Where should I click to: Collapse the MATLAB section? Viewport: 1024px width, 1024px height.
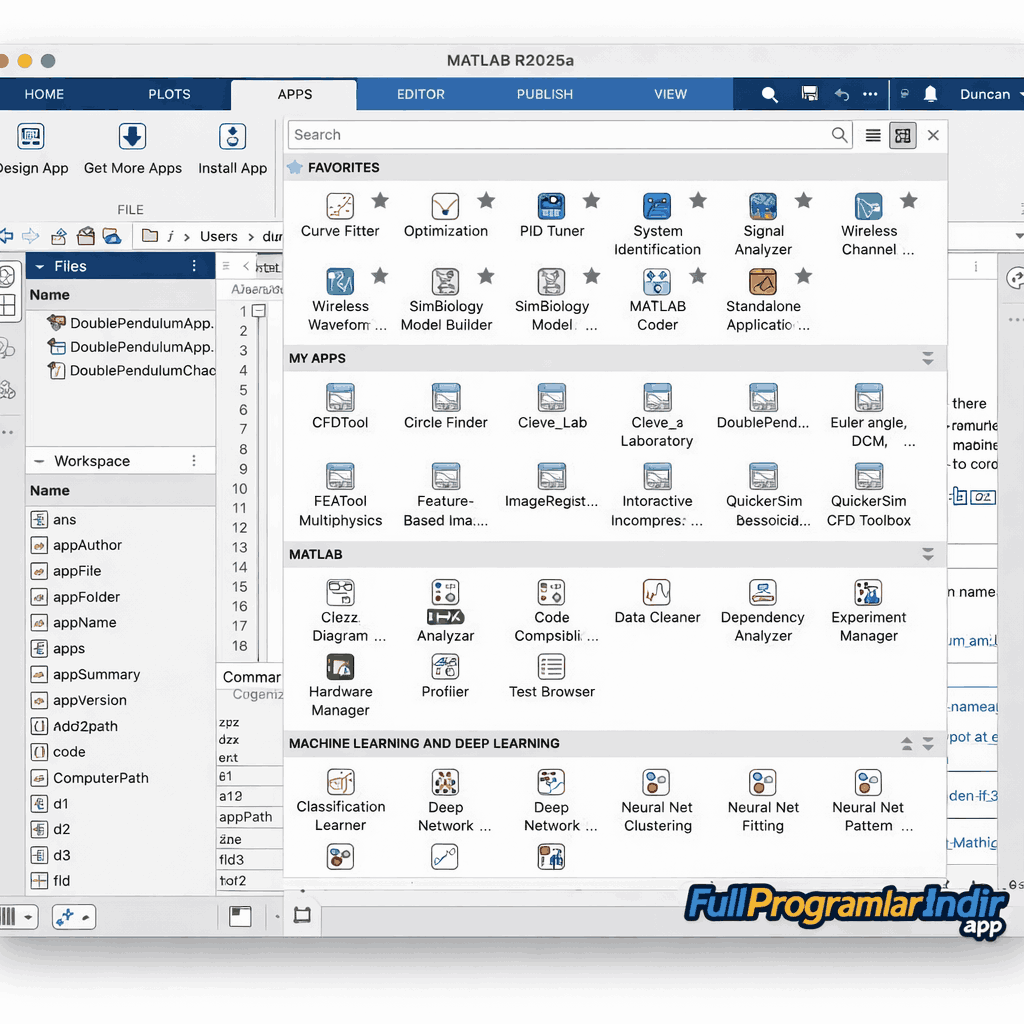pos(927,554)
